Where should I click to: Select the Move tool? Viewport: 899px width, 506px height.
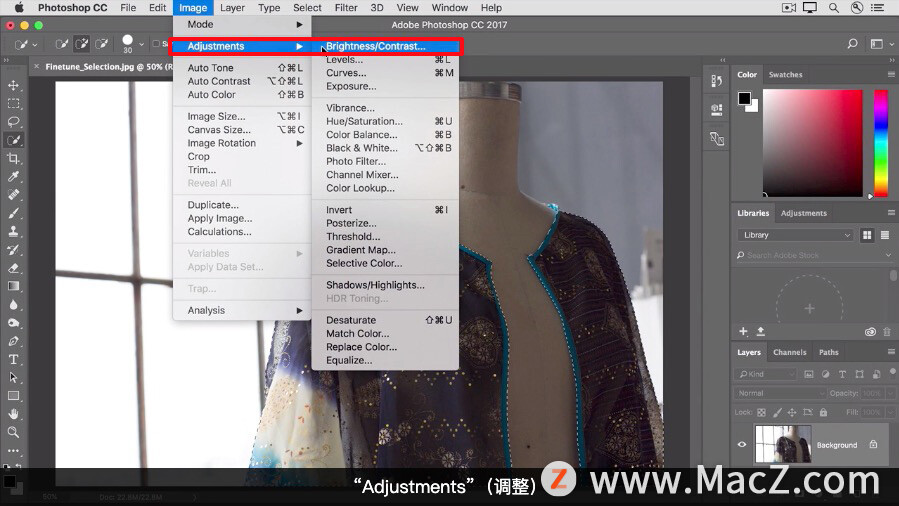[13, 85]
